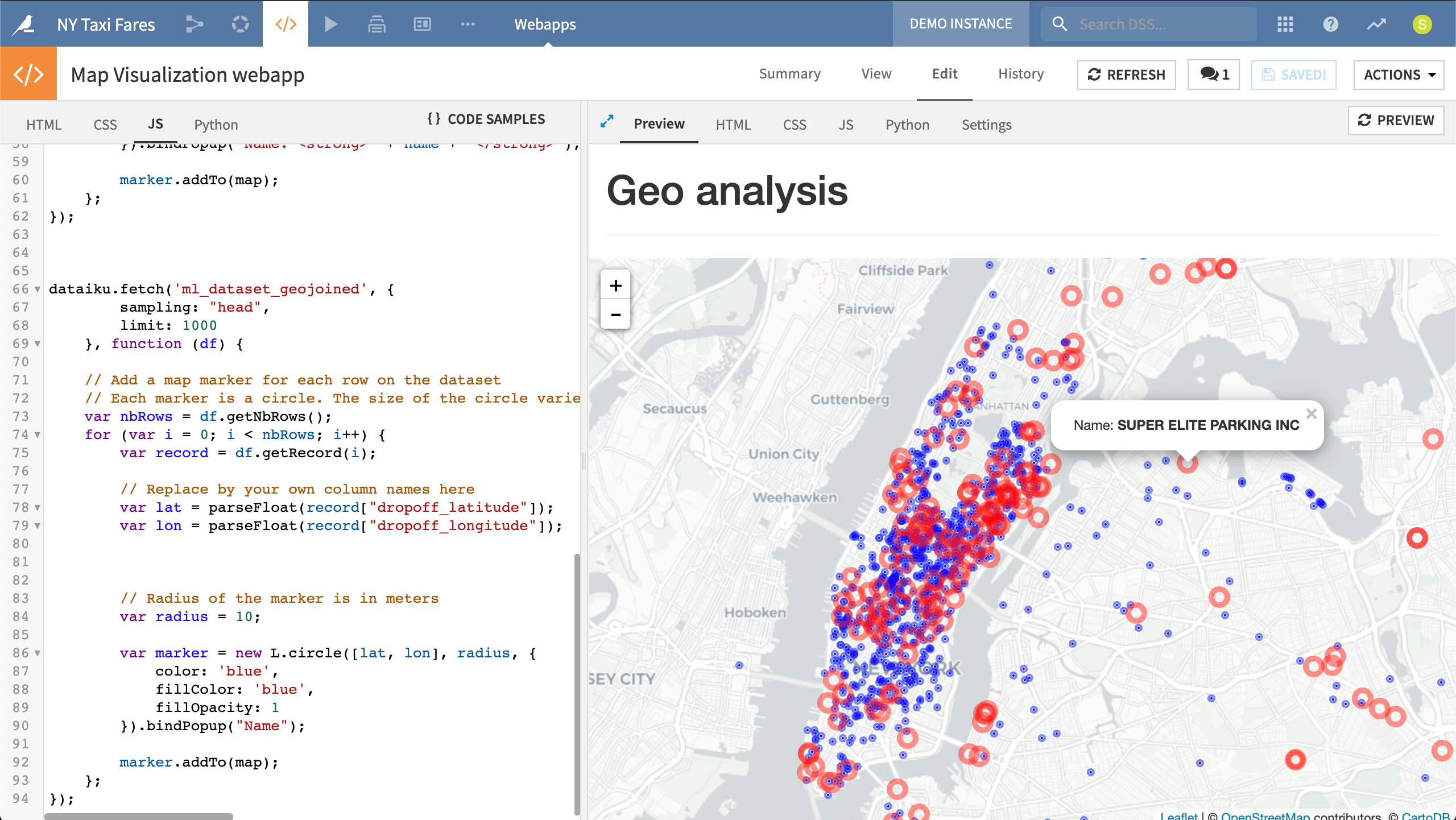Screen dimensions: 1456x820
Task: Toggle the CSS tab in preview pane
Action: coord(795,124)
